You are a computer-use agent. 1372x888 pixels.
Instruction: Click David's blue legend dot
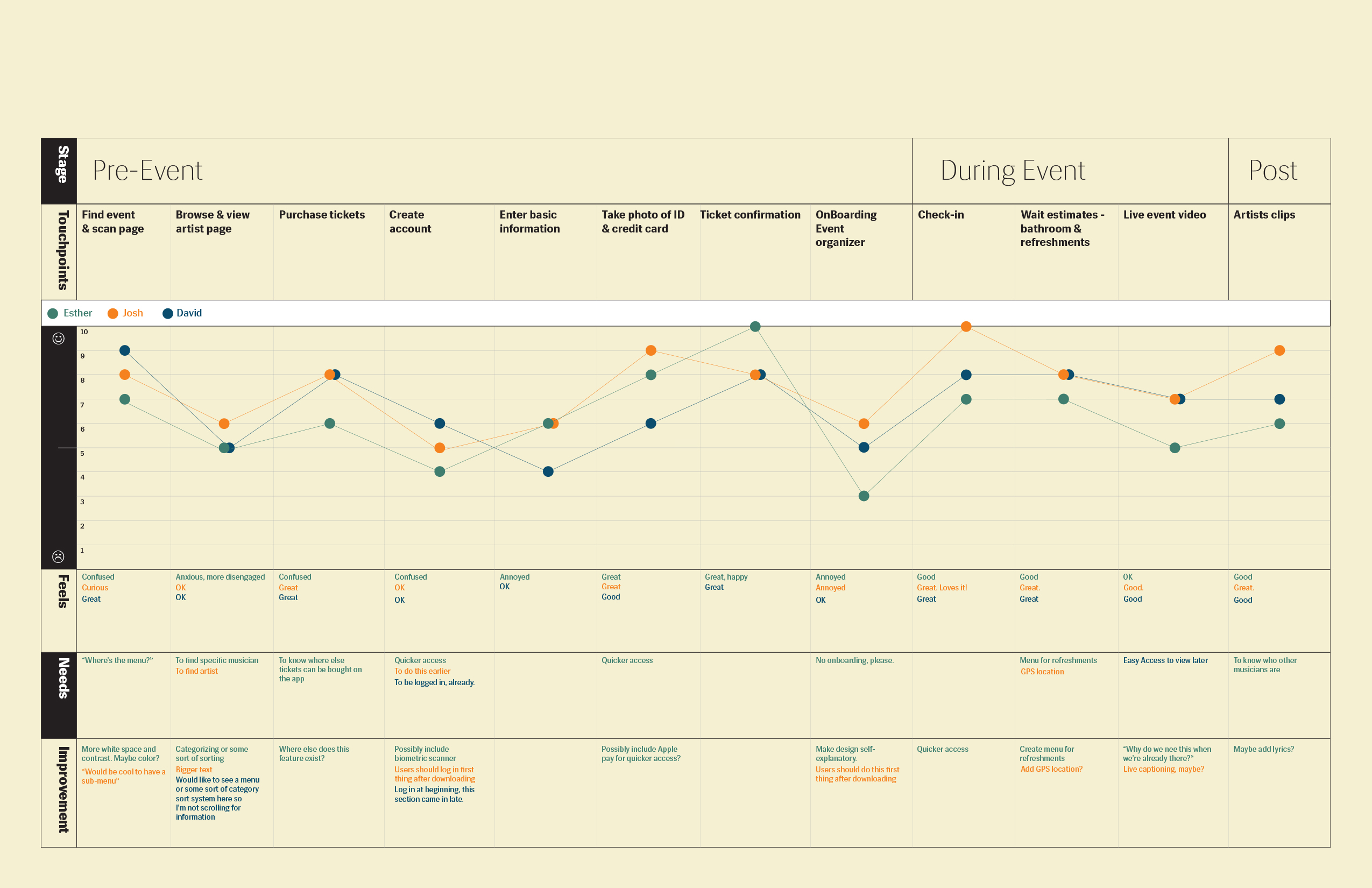pyautogui.click(x=168, y=314)
